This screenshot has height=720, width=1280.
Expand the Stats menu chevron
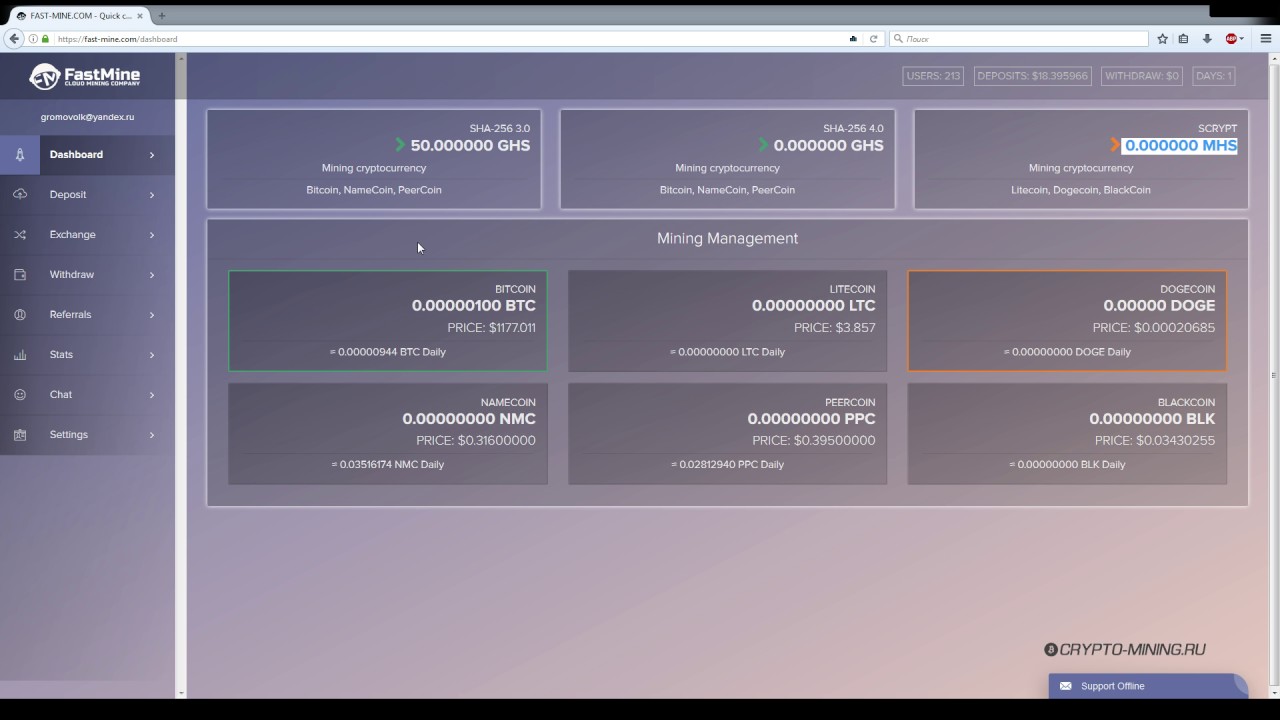pyautogui.click(x=152, y=355)
